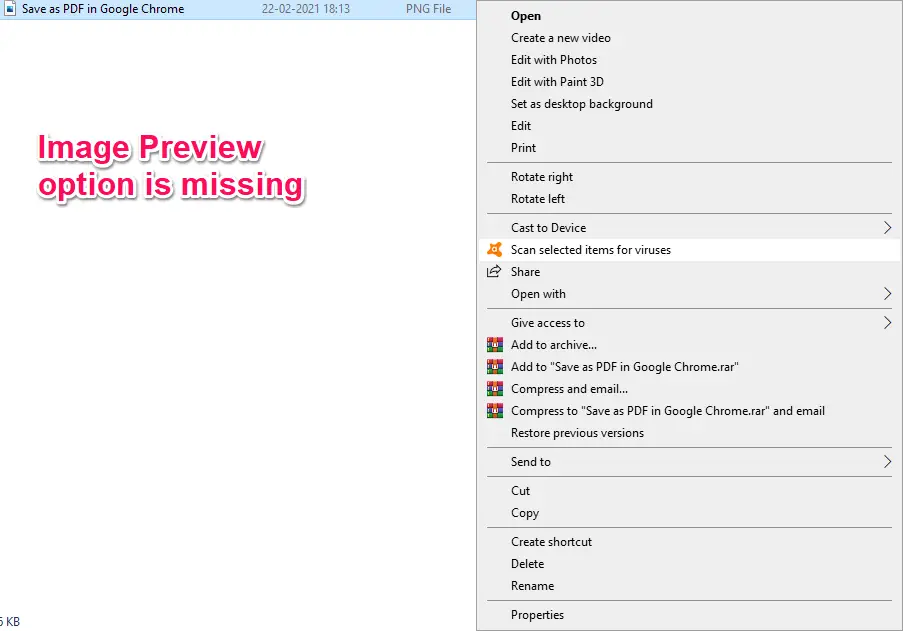The width and height of the screenshot is (903, 631).
Task: Select Compress to "Save as PDF in Google Chrome.rar" and email
Action: point(689,410)
